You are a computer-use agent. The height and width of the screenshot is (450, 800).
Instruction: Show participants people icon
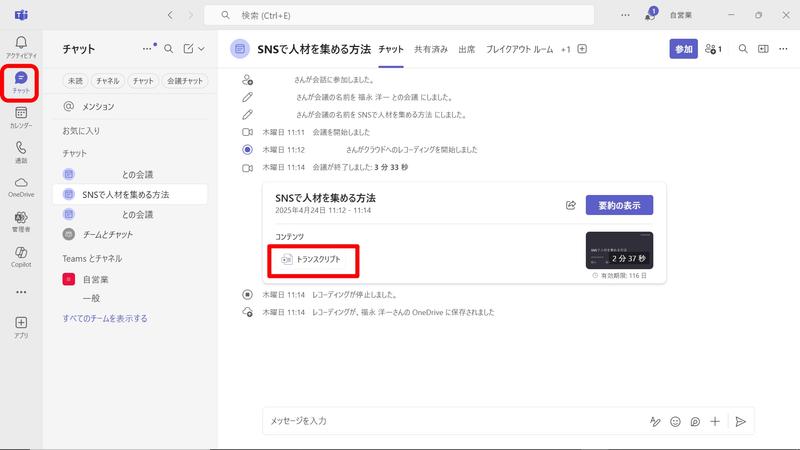(713, 49)
